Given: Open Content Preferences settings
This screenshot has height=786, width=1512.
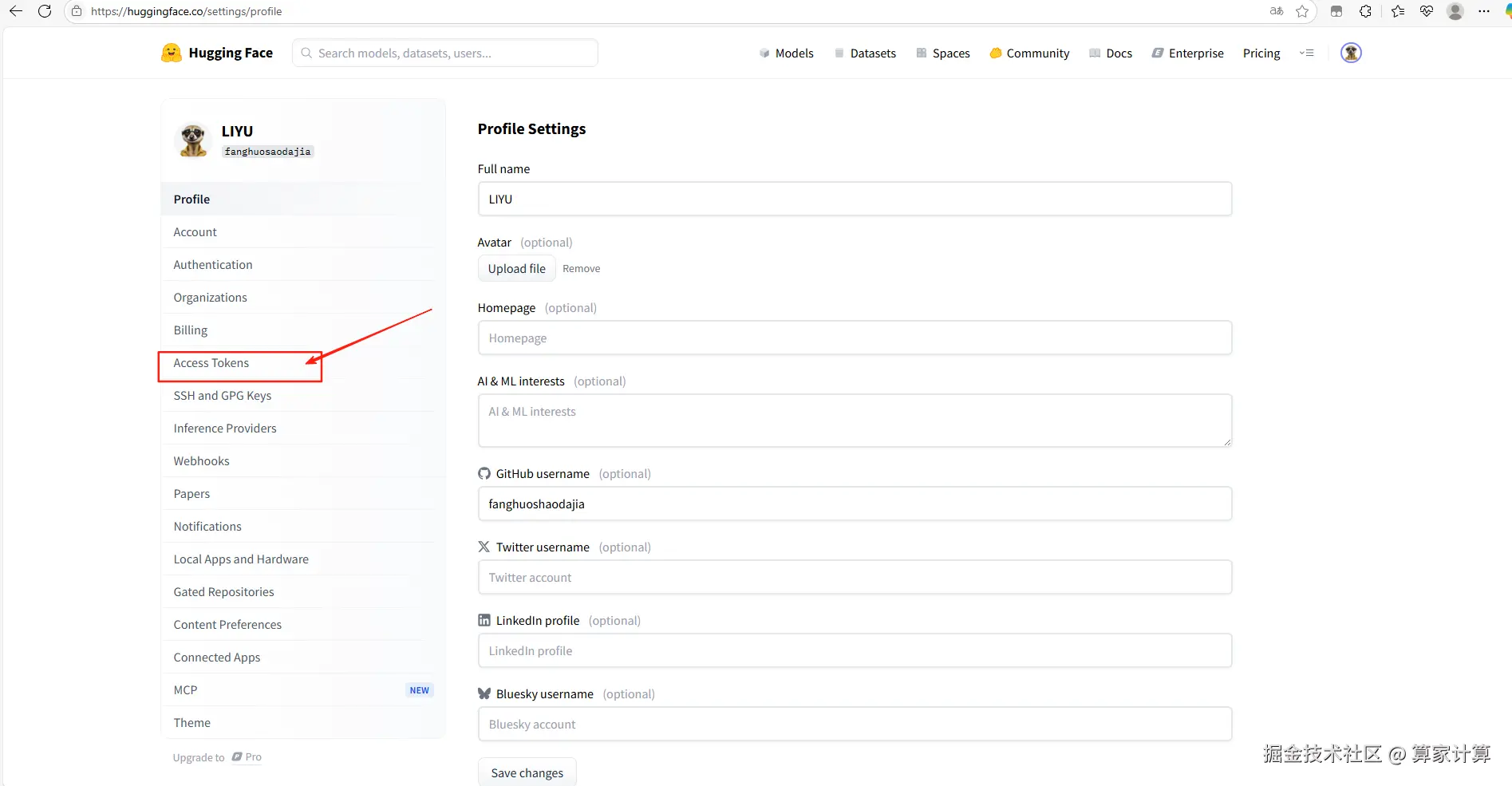Looking at the screenshot, I should pyautogui.click(x=303, y=624).
